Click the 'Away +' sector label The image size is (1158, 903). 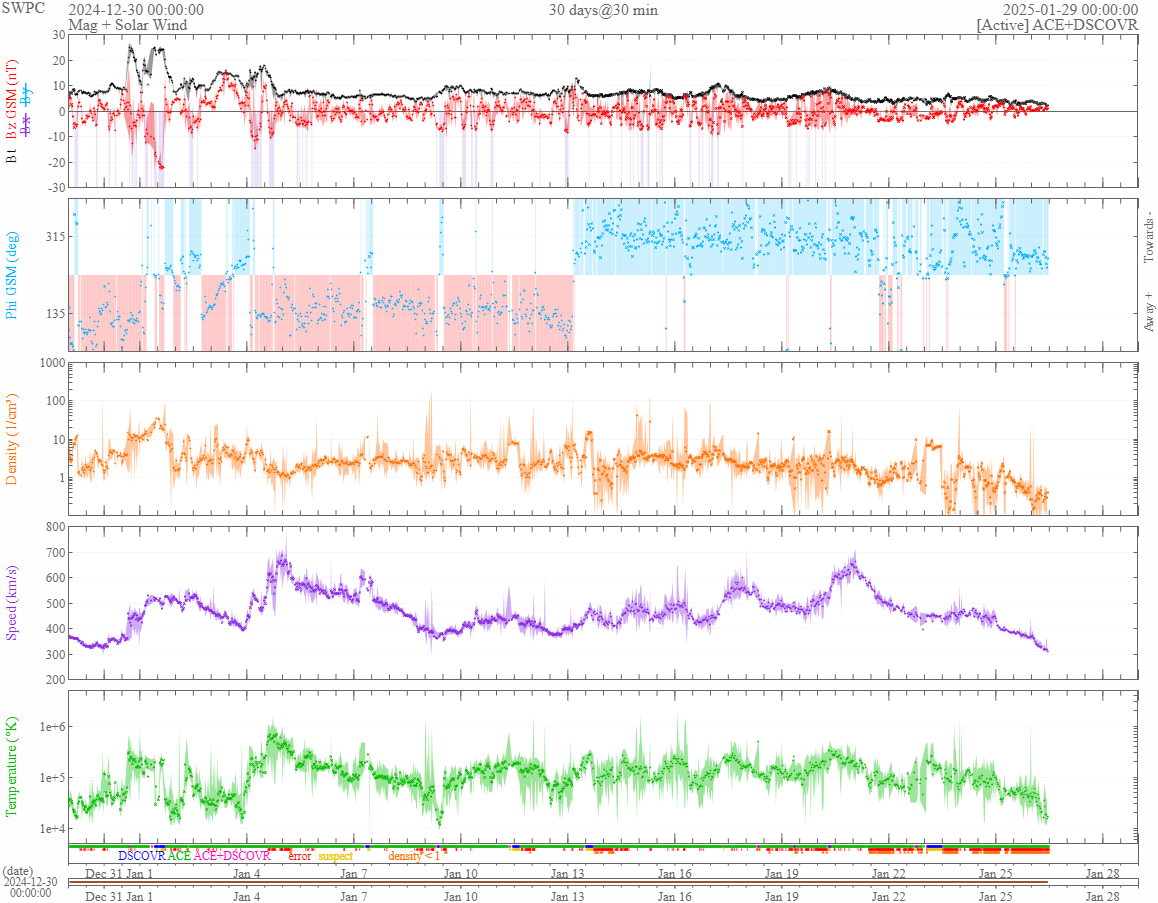click(1148, 312)
